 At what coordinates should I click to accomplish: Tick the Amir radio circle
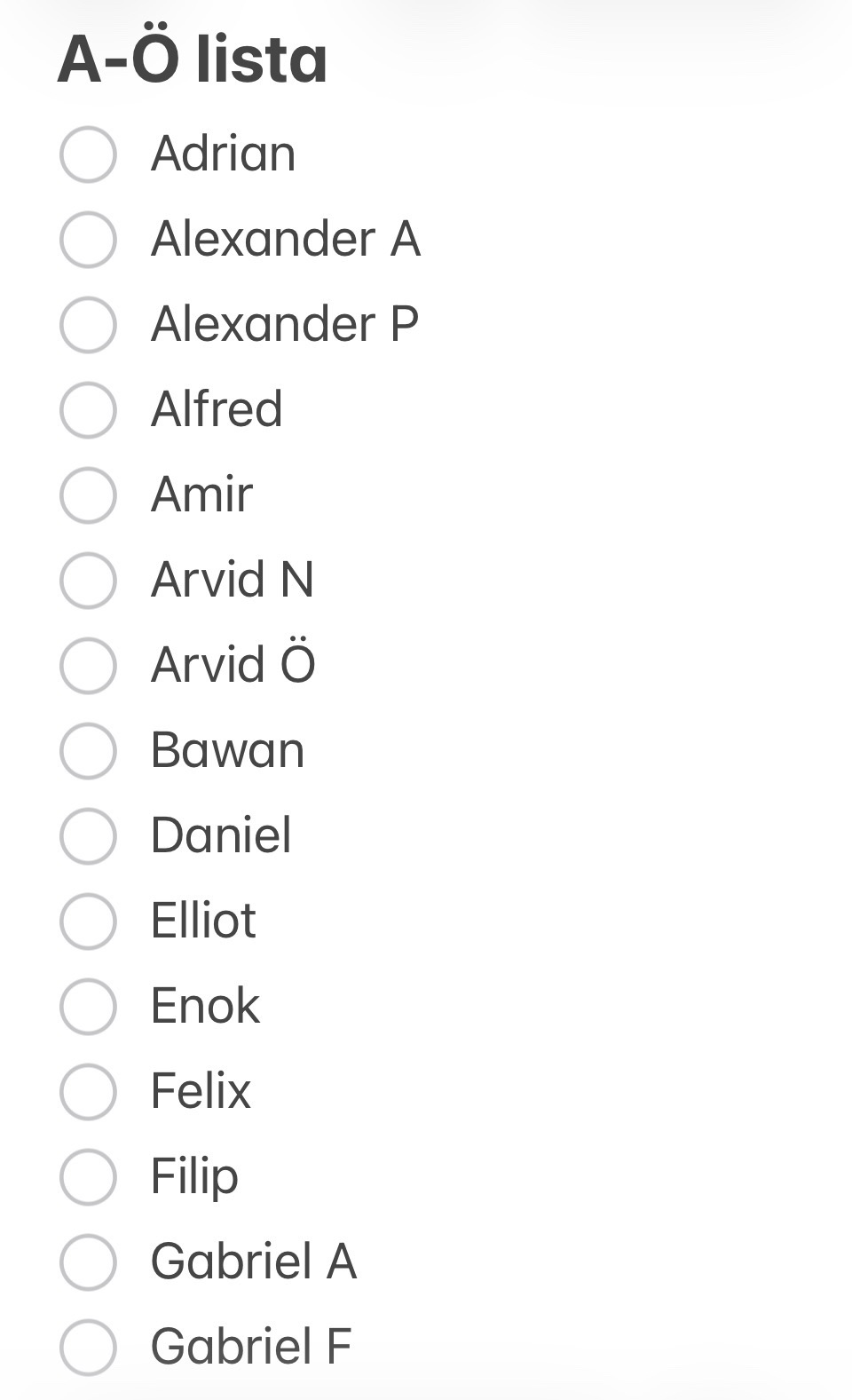(x=88, y=495)
